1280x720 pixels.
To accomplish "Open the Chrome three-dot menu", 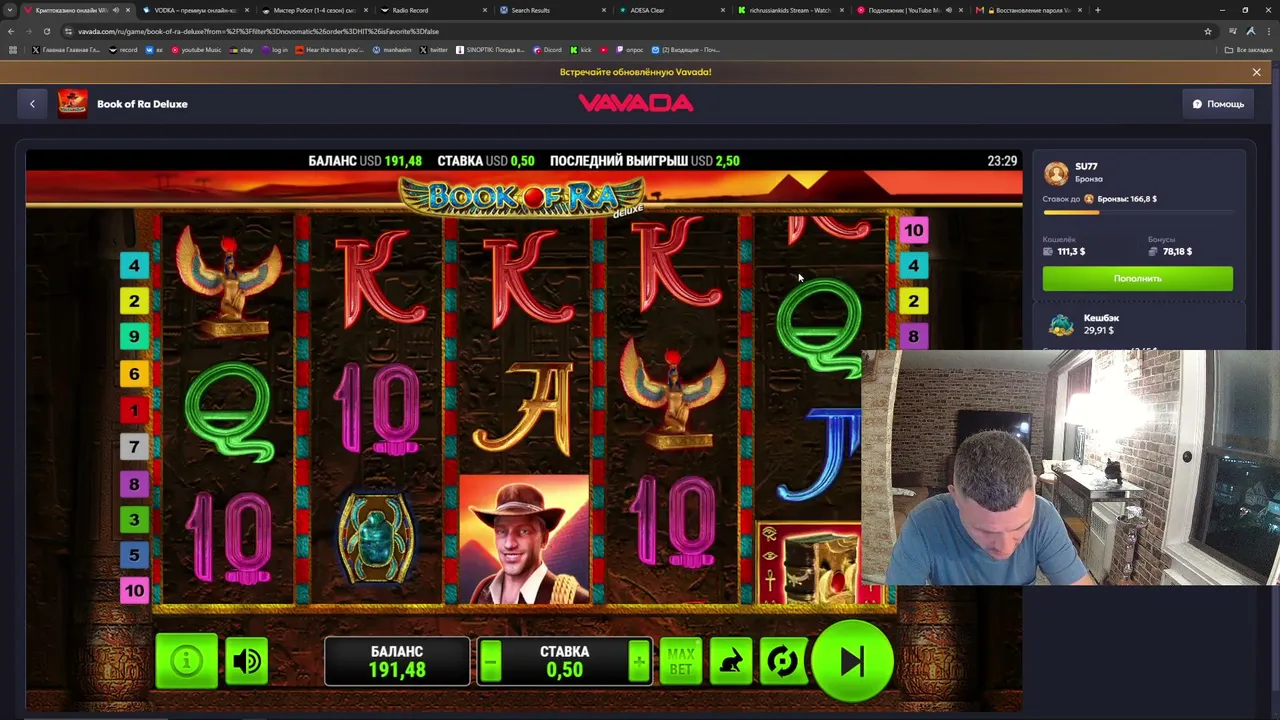I will (1269, 31).
